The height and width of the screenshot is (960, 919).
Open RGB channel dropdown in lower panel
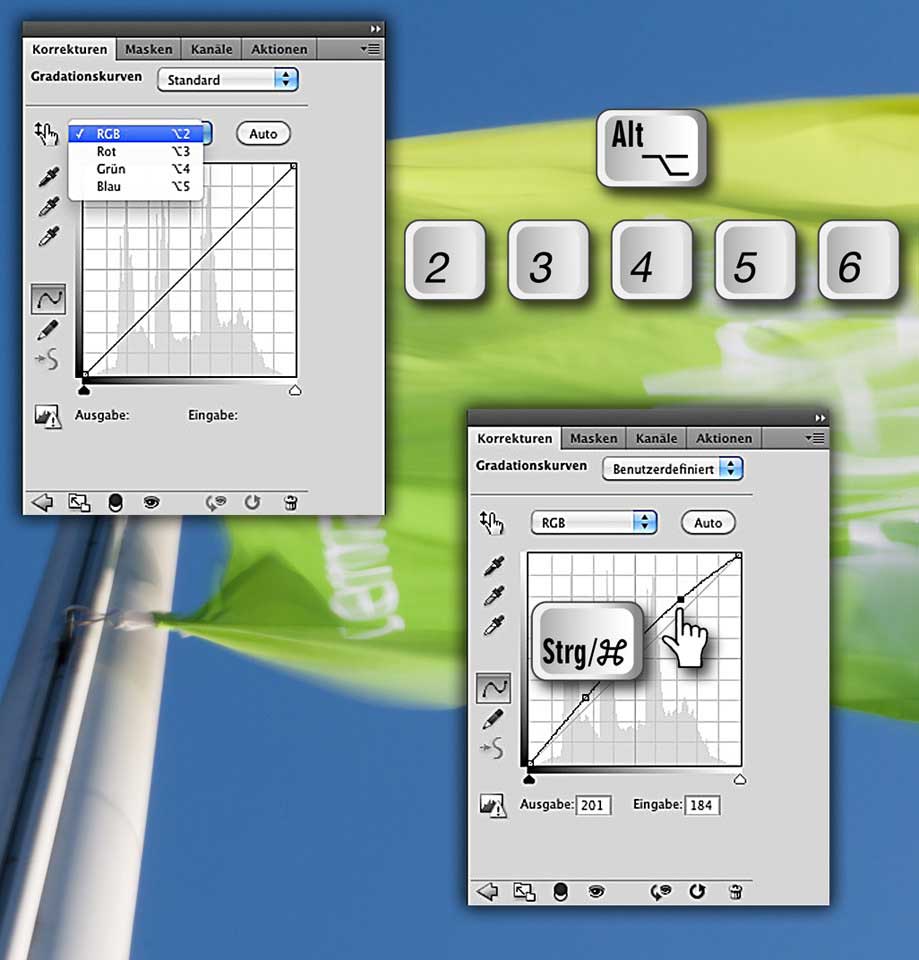tap(594, 522)
